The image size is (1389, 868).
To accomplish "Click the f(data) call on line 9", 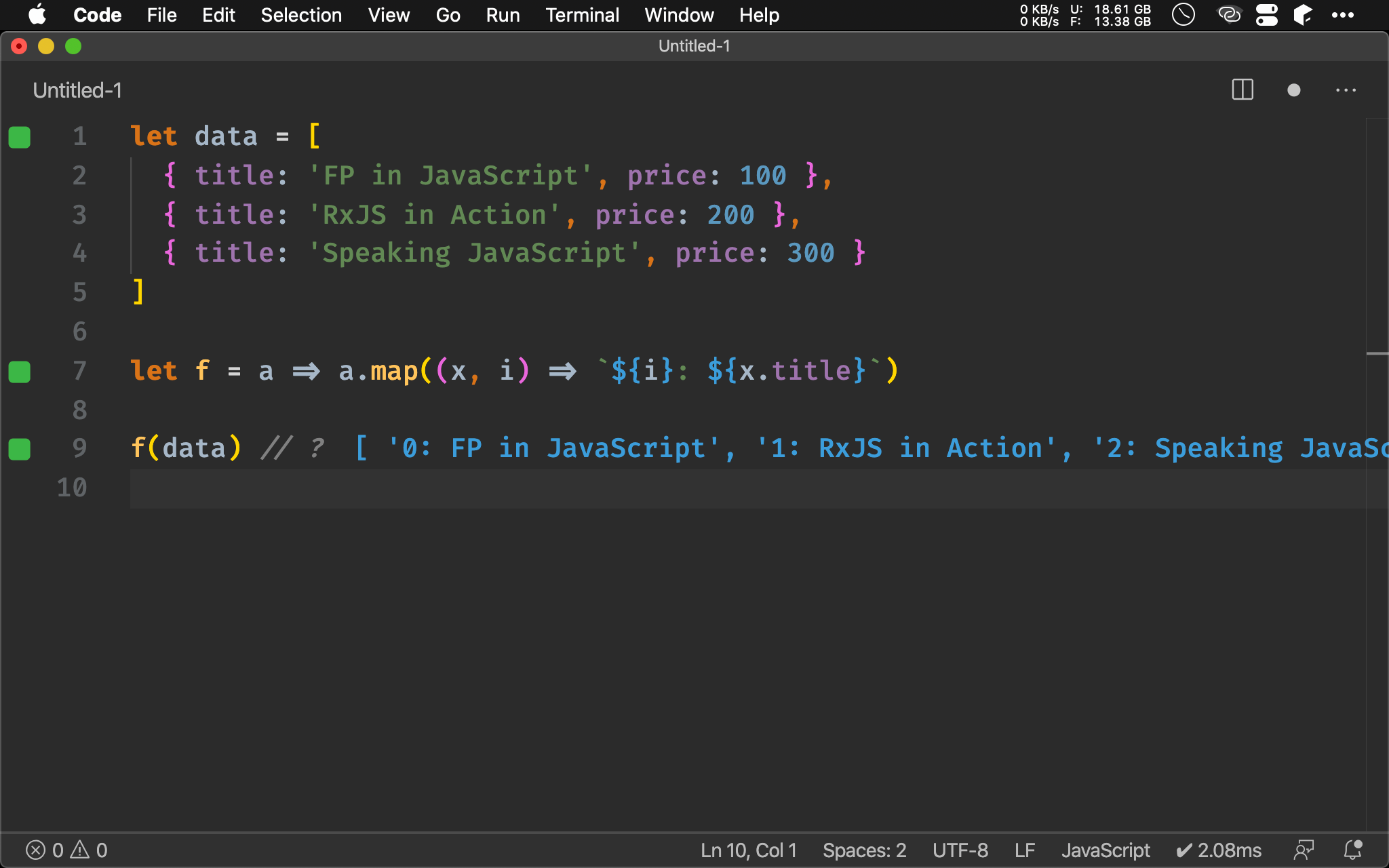I will point(186,448).
